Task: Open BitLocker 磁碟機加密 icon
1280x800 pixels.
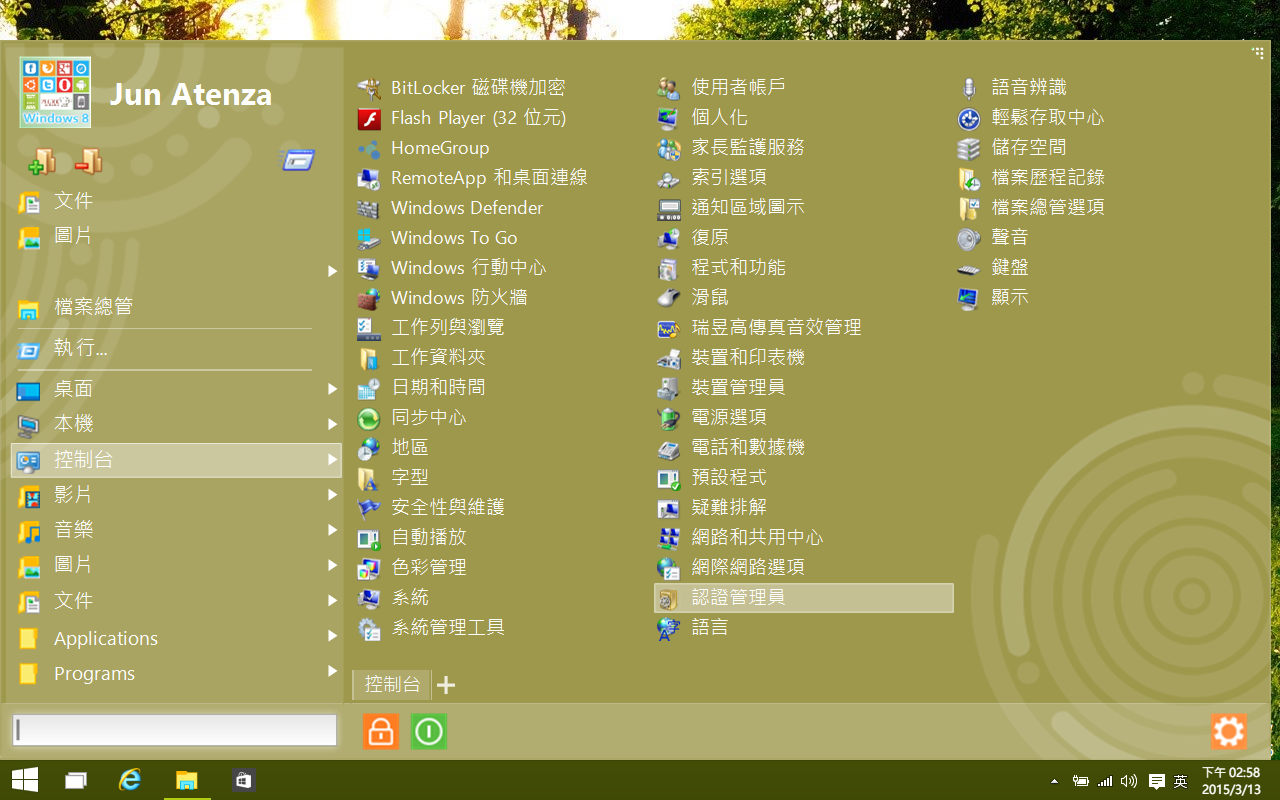Action: (x=369, y=88)
